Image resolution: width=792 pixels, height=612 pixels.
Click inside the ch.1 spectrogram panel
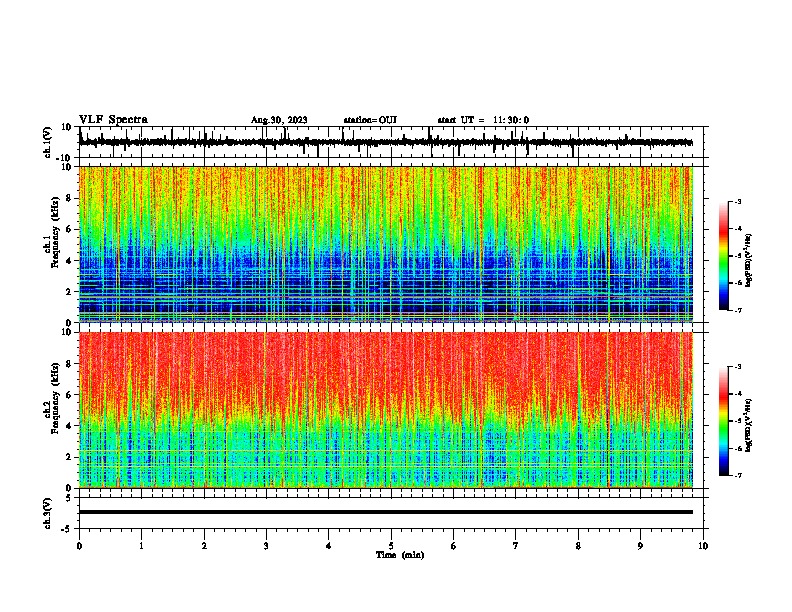(385, 244)
